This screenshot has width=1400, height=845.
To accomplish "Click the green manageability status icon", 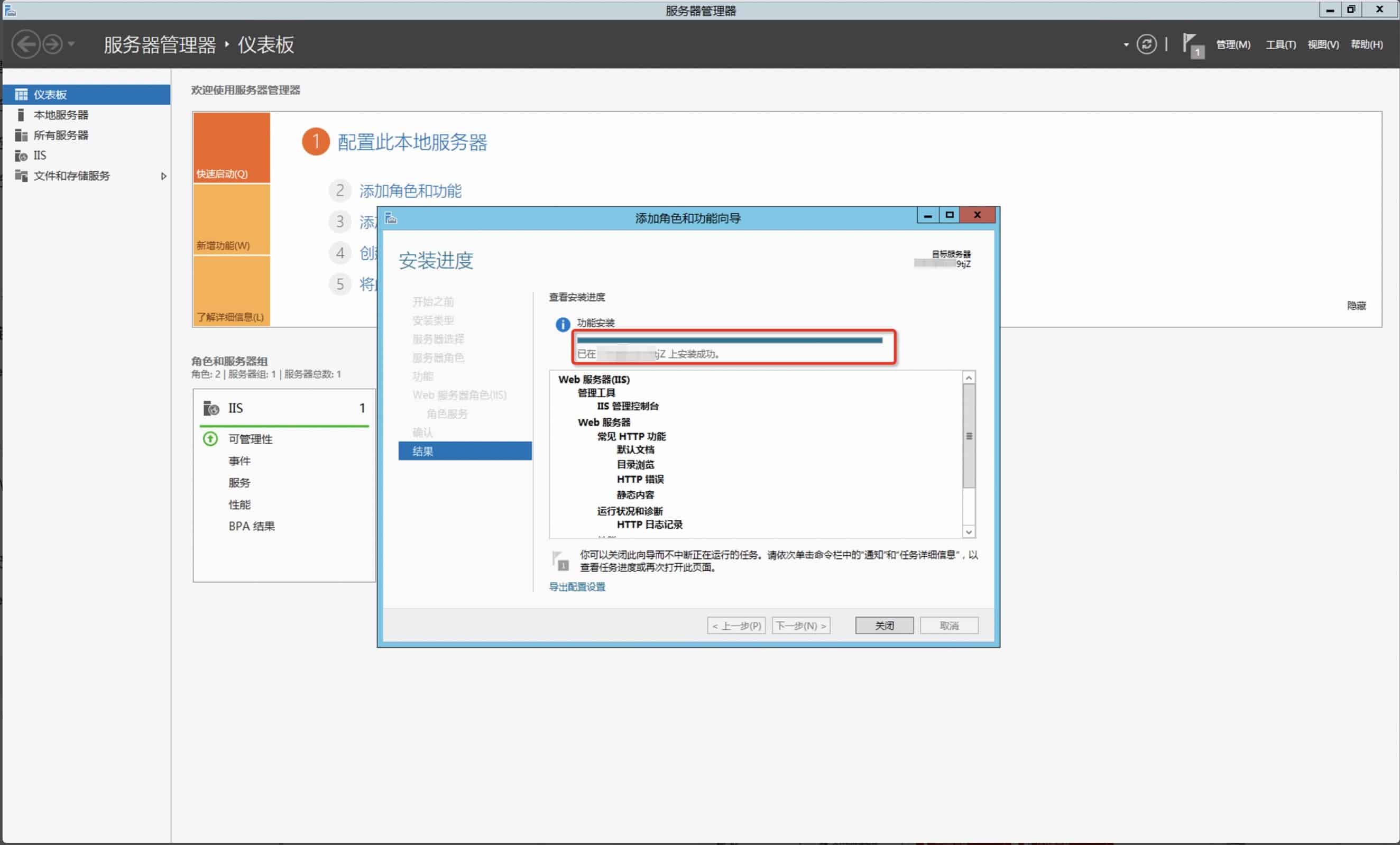I will (x=210, y=439).
